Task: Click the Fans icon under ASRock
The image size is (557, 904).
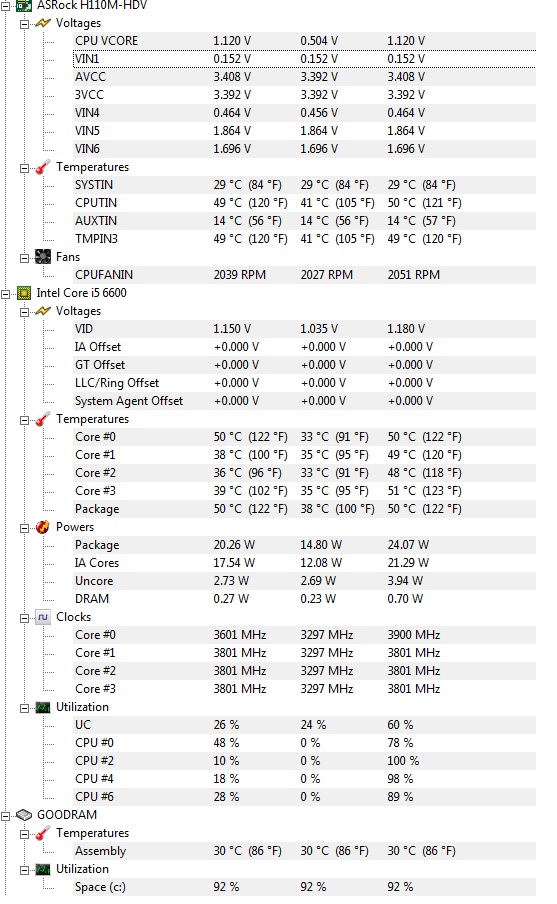Action: pyautogui.click(x=43, y=257)
